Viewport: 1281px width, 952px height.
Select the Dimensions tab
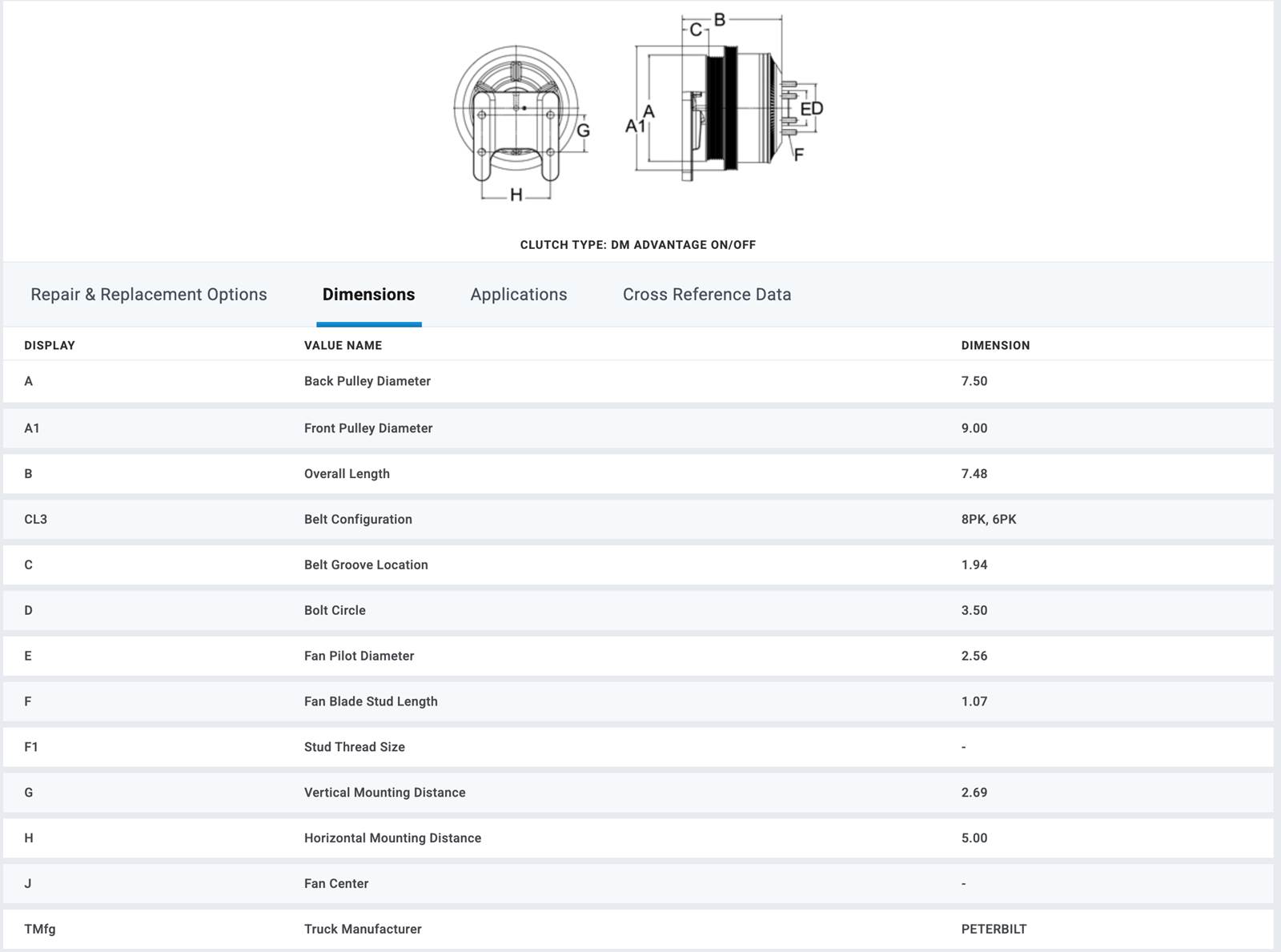(368, 295)
